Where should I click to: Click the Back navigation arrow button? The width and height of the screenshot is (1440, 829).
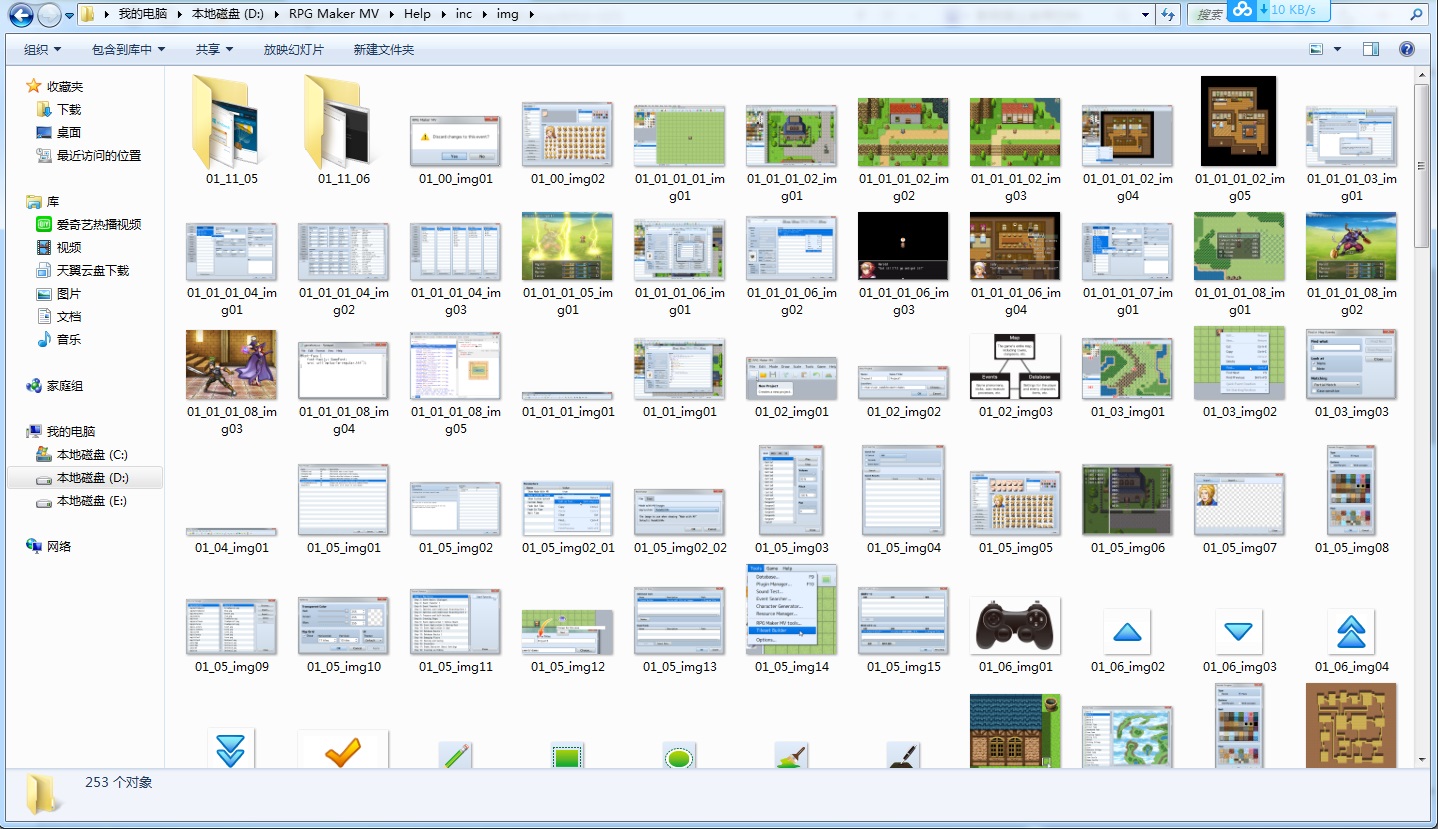point(21,15)
